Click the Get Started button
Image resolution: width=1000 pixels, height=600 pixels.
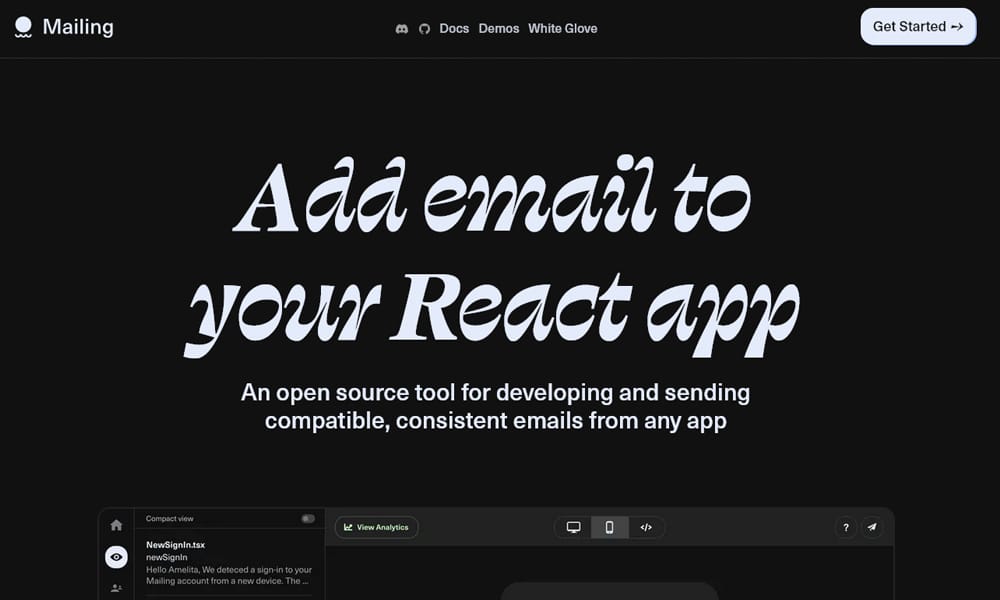918,27
